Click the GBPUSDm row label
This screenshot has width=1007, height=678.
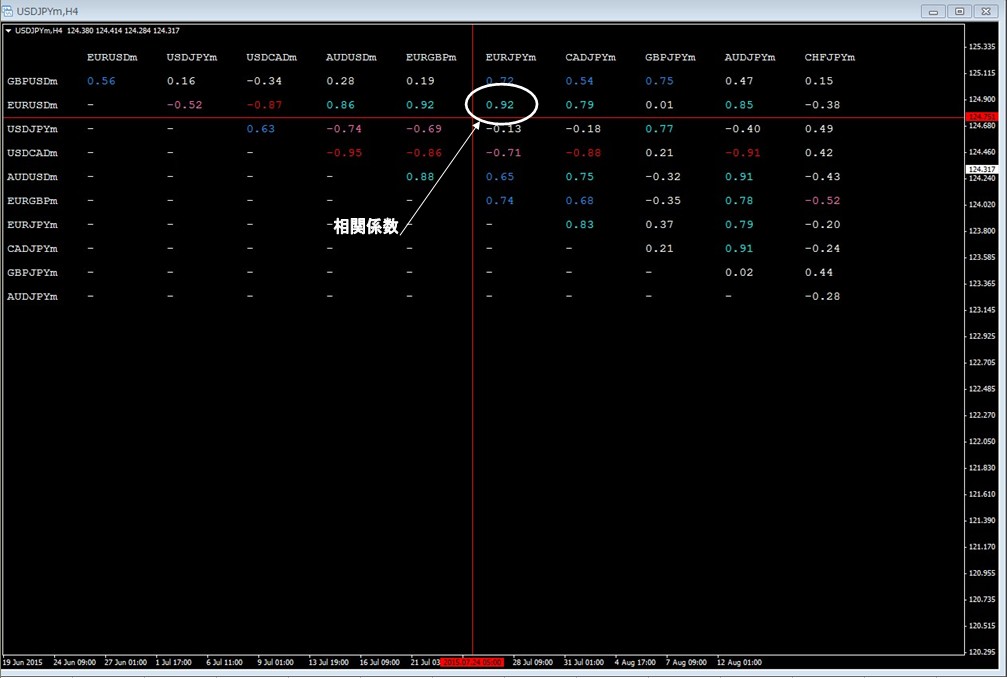click(x=32, y=81)
